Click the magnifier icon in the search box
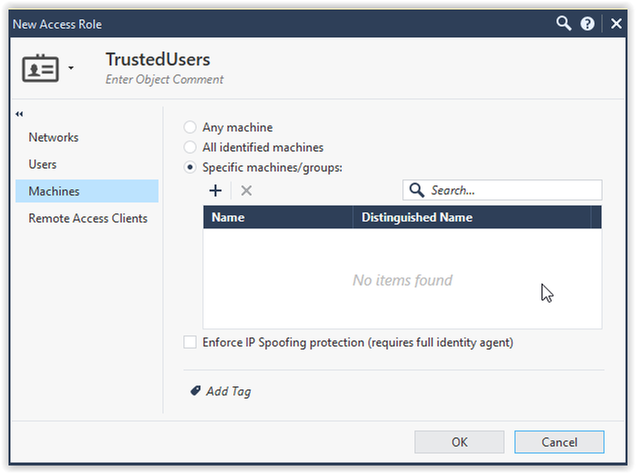This screenshot has width=636, height=474. pos(417,190)
